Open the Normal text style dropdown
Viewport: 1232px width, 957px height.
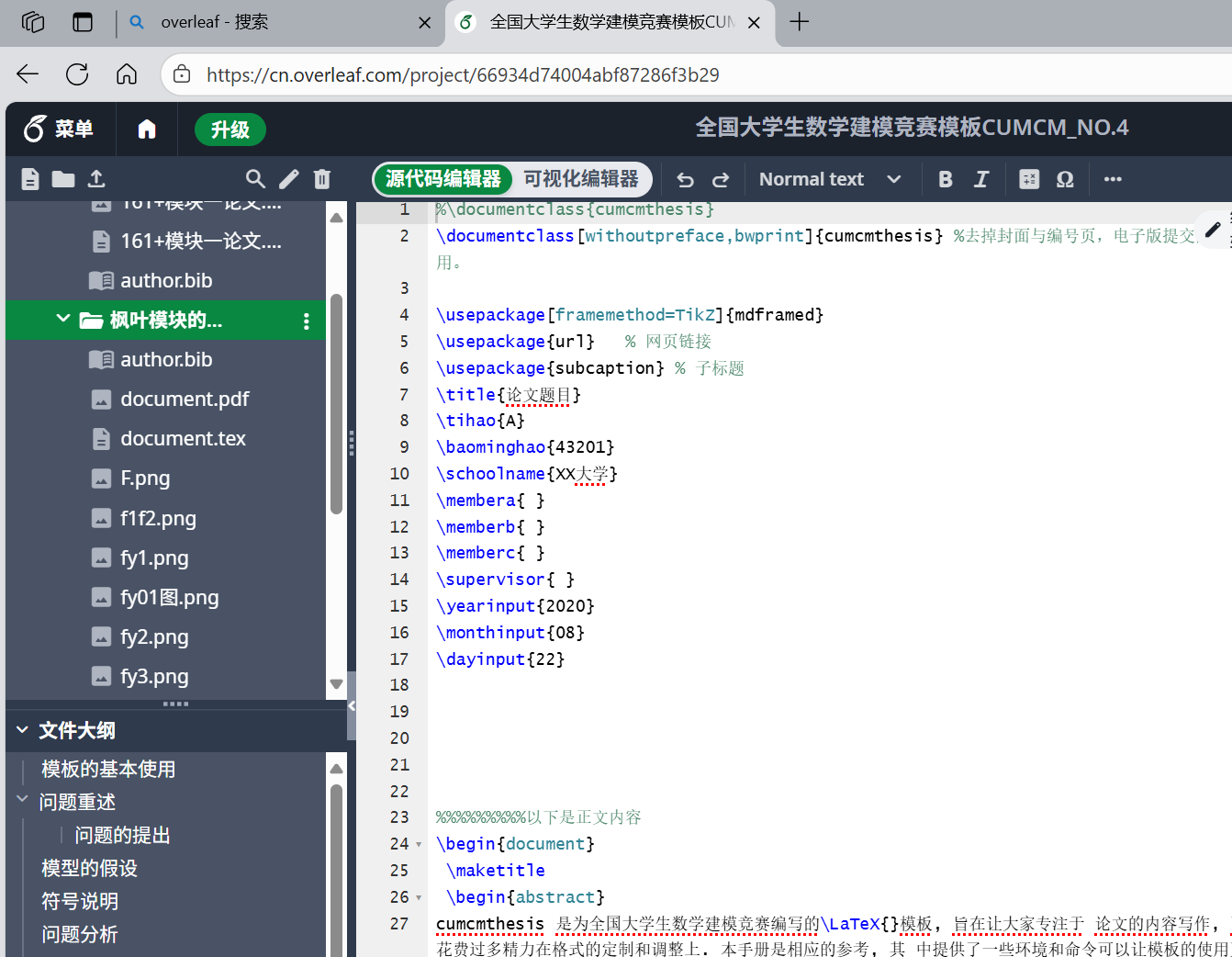[830, 179]
